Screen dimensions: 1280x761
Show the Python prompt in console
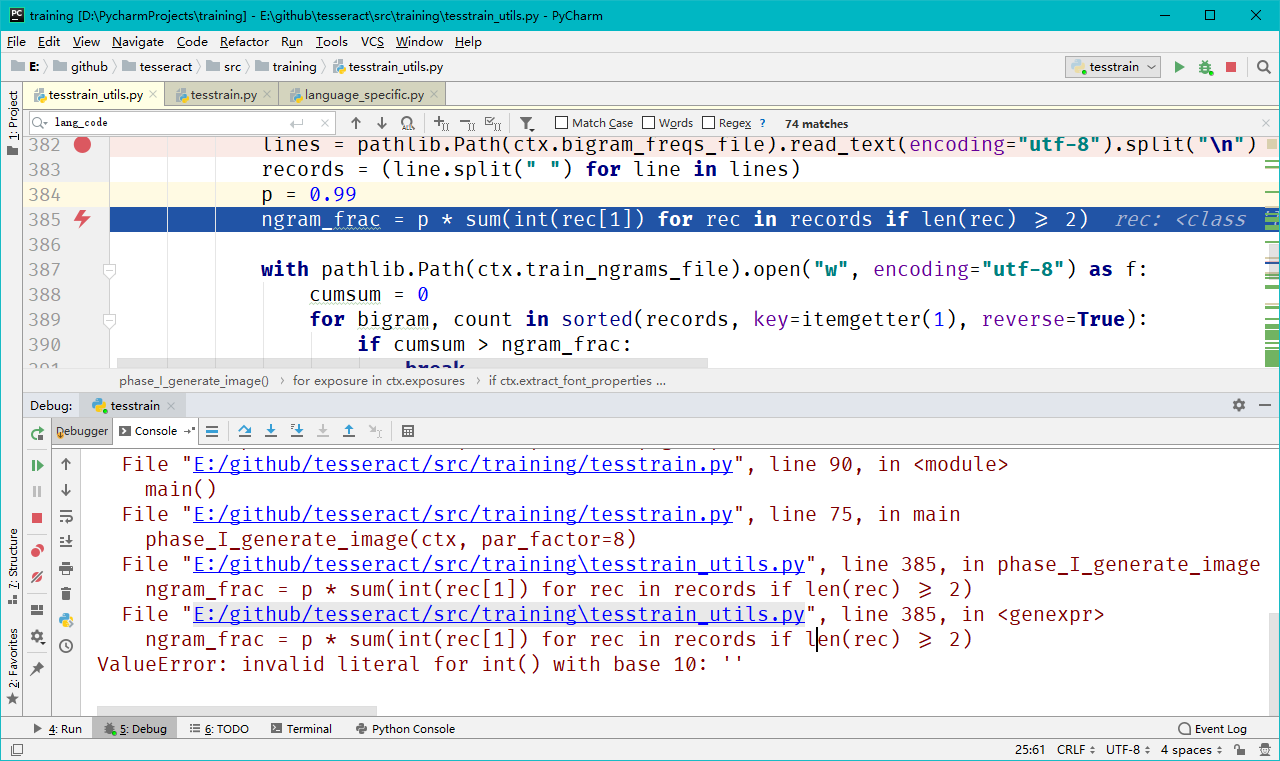[x=65, y=621]
